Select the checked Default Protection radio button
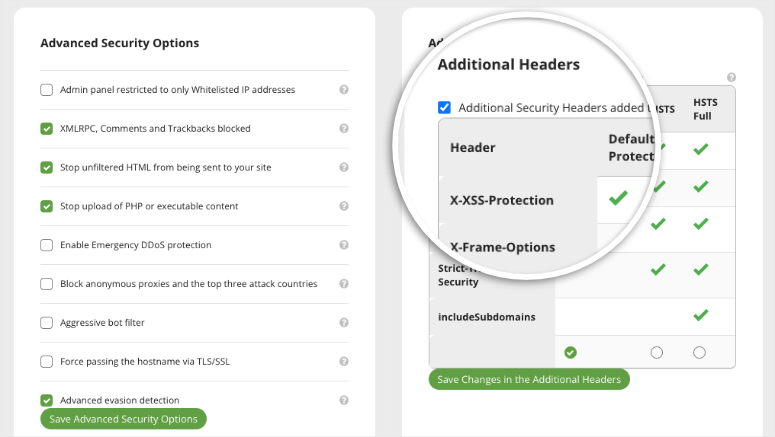The image size is (775, 437). click(570, 352)
